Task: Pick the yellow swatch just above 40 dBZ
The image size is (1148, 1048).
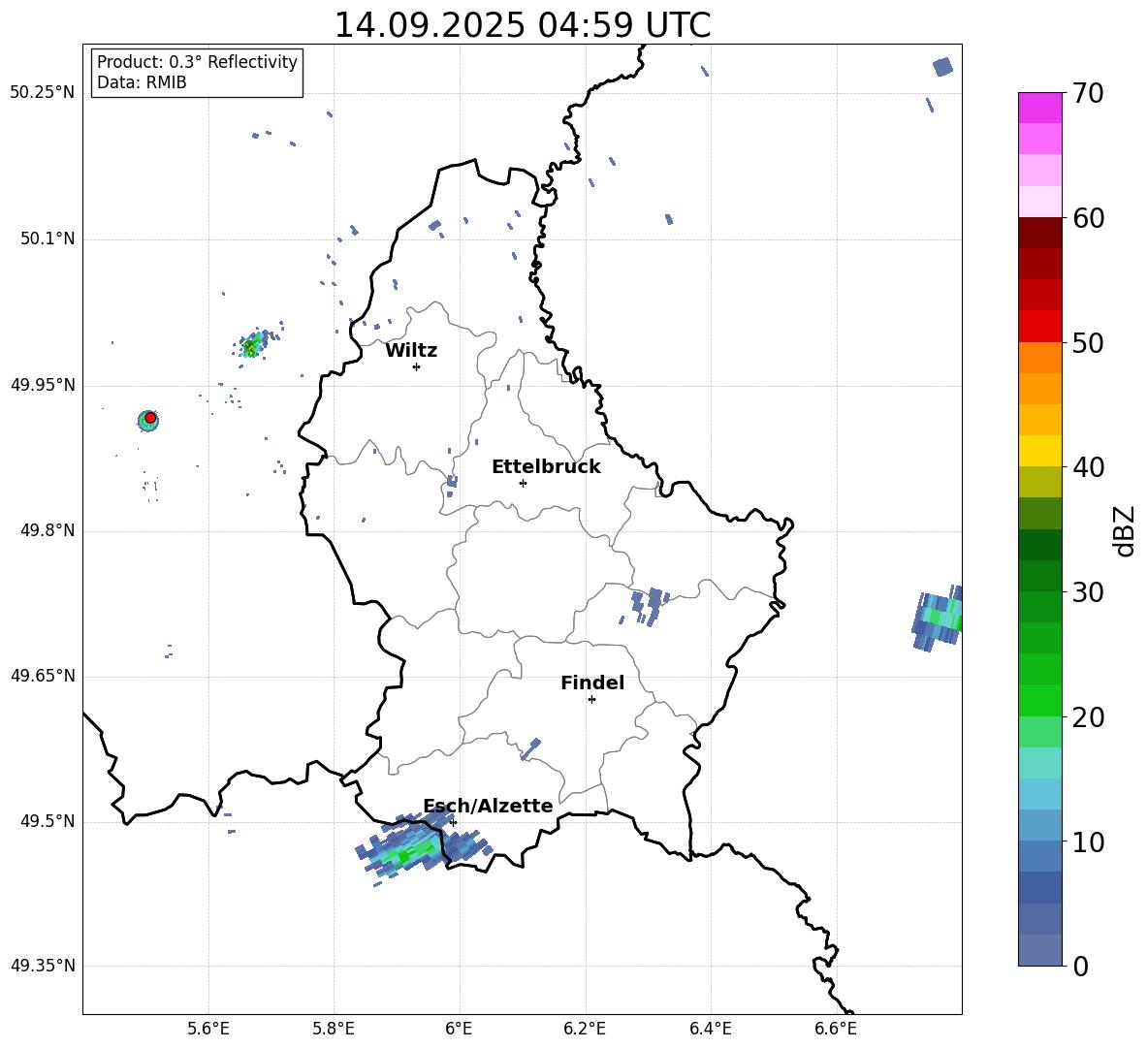Action: pos(1040,451)
